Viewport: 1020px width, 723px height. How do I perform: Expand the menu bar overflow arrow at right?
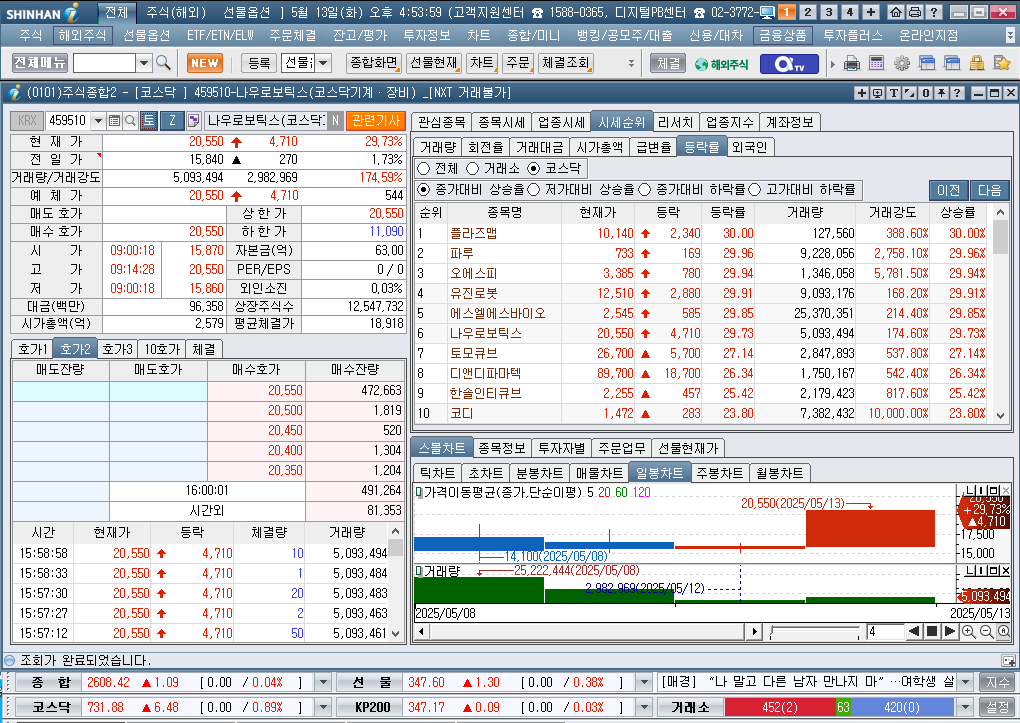[x=1010, y=35]
